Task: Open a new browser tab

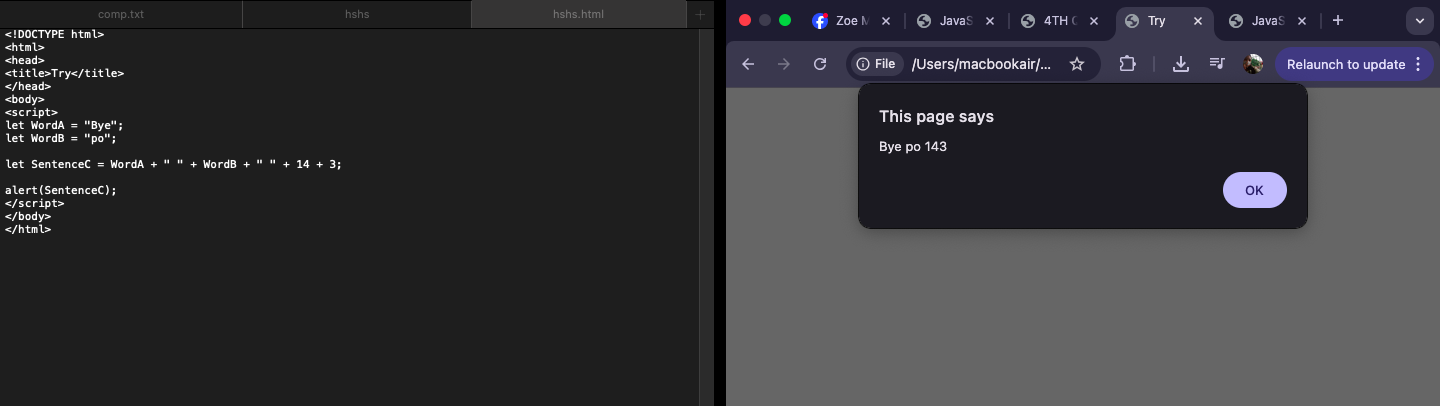Action: 1338,21
